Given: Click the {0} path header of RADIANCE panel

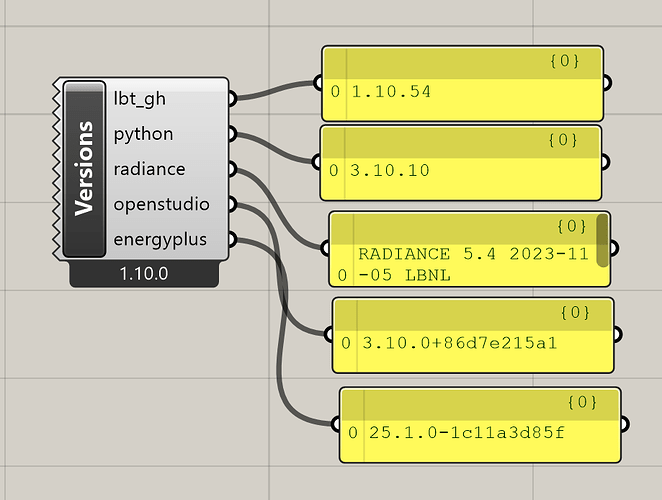Looking at the screenshot, I should (572, 227).
